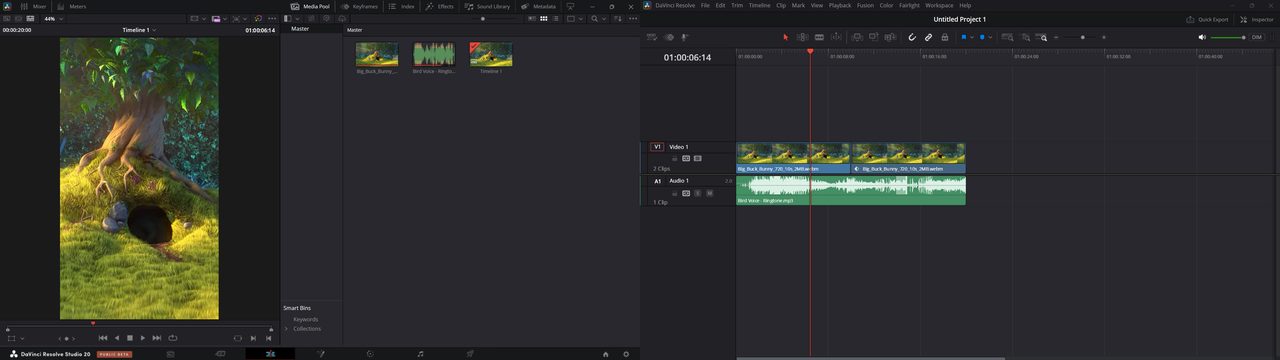The height and width of the screenshot is (360, 1280).
Task: Open viewer three-dot options menu
Action: point(273,19)
